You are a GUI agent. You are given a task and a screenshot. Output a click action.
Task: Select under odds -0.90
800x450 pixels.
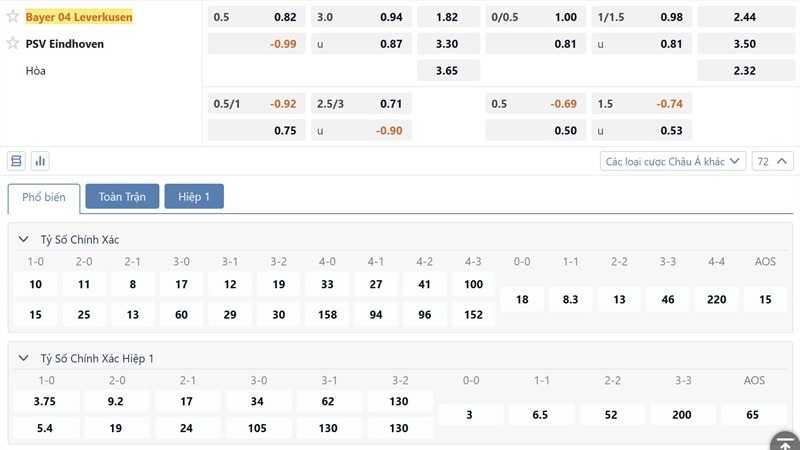[x=361, y=131]
